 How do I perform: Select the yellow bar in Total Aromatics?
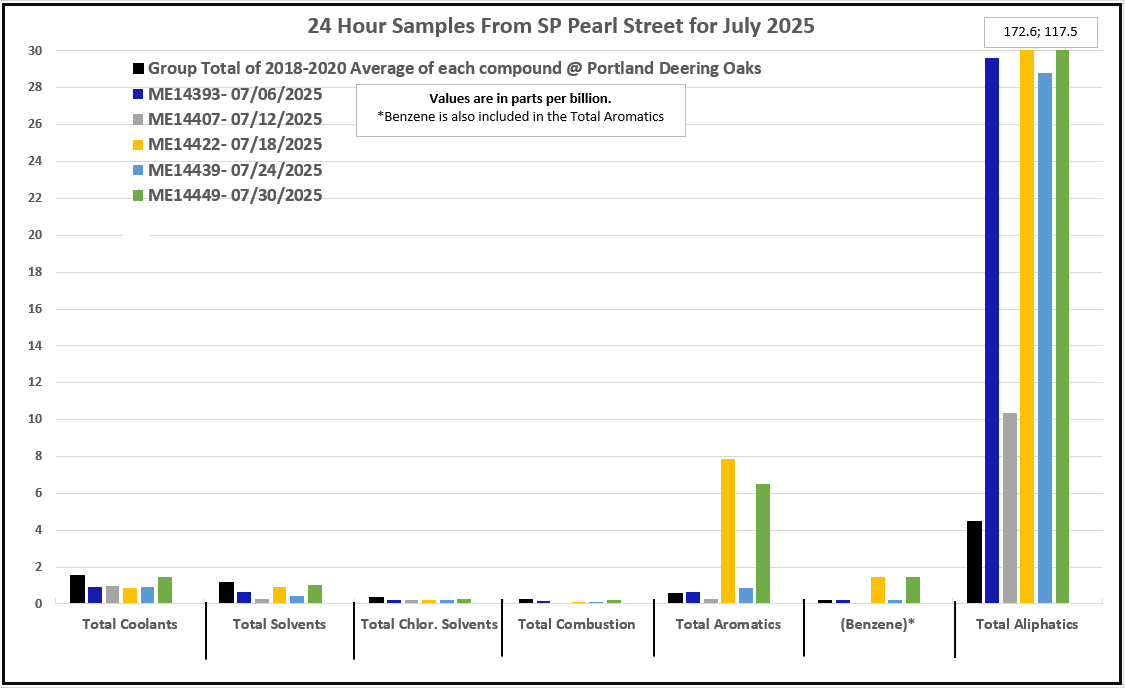point(728,531)
